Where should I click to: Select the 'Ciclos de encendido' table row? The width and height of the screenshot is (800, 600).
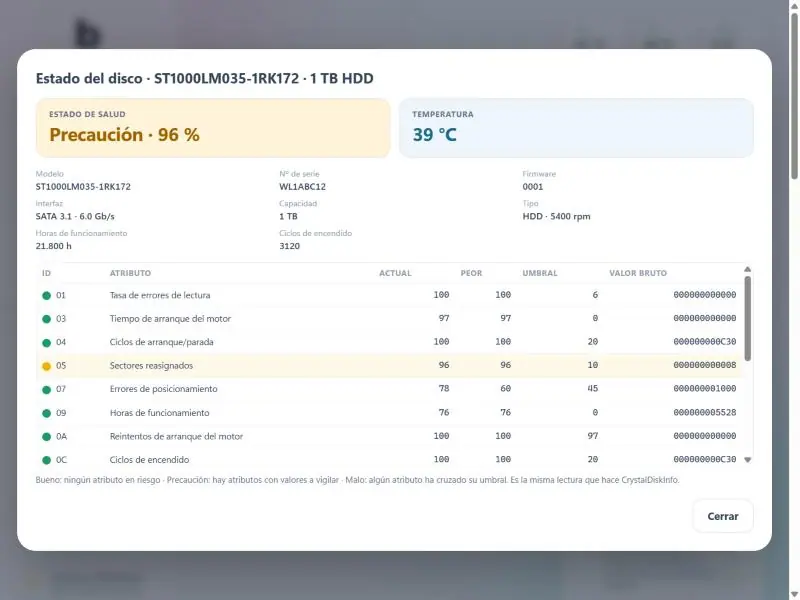[x=389, y=459]
